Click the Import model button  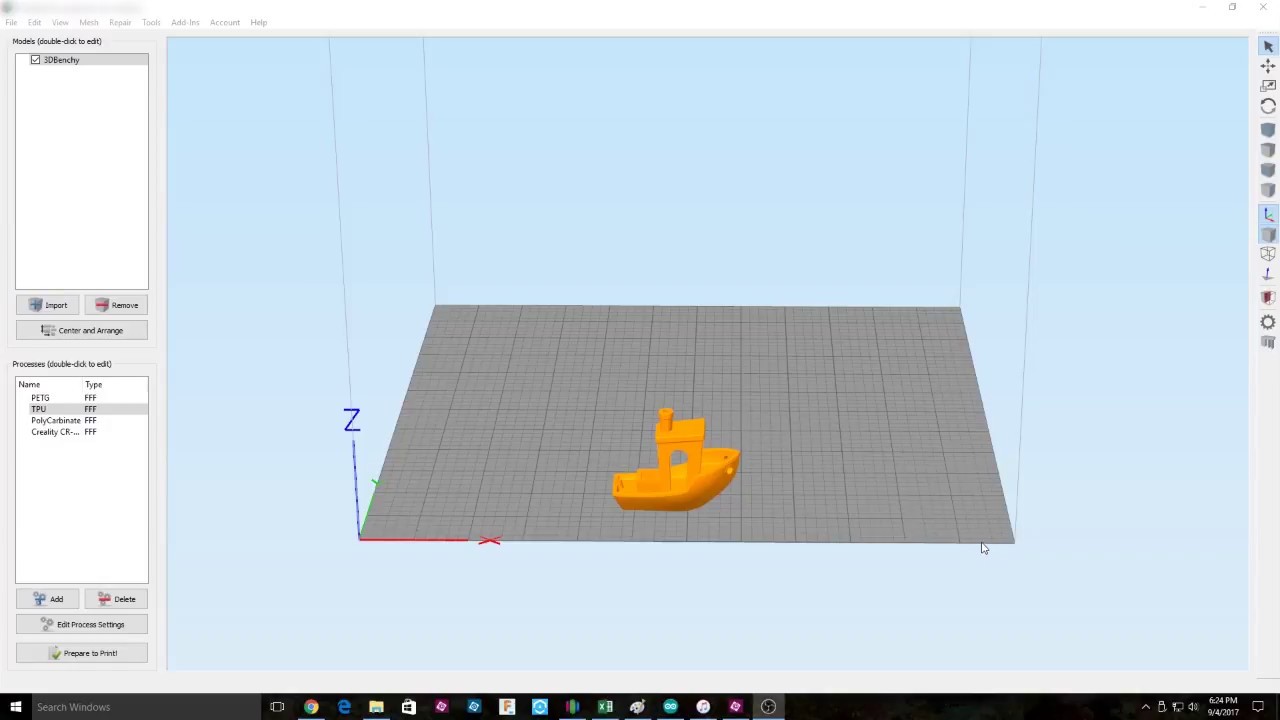(x=48, y=305)
